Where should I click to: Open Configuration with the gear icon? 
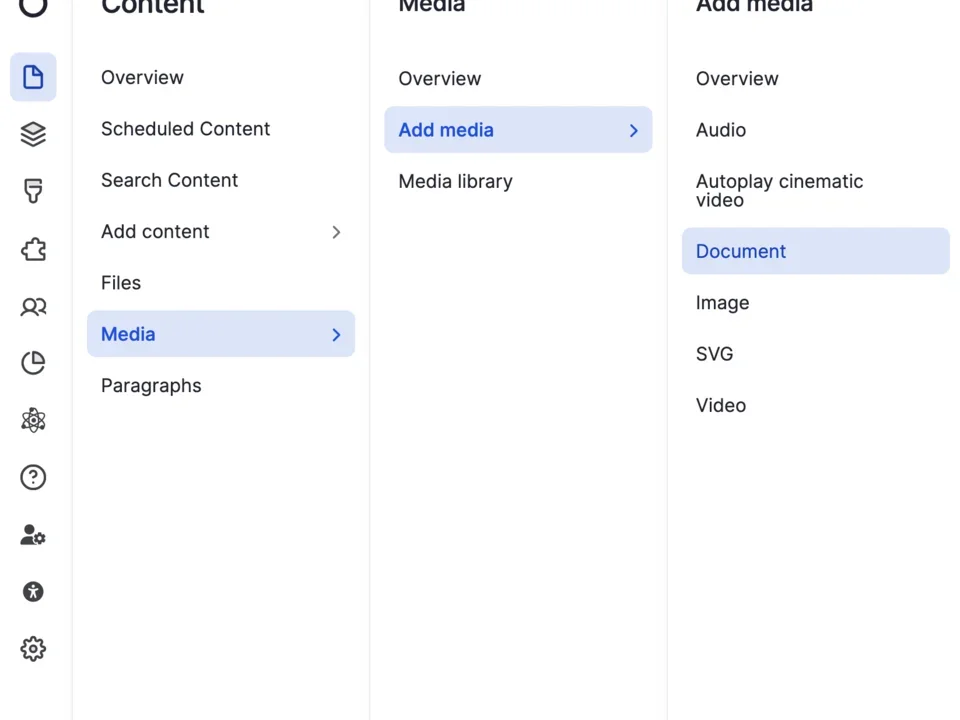(x=33, y=648)
